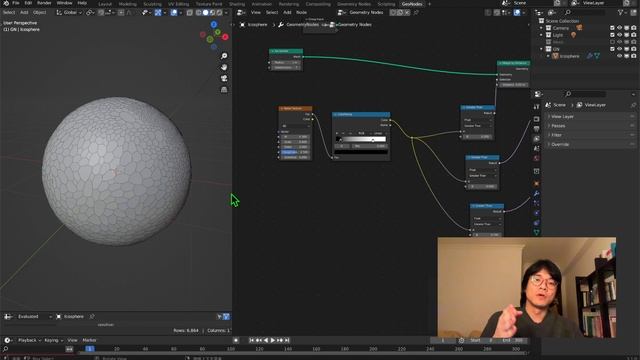This screenshot has height=360, width=640.
Task: Select rendered viewport shading icon
Action: point(219,13)
